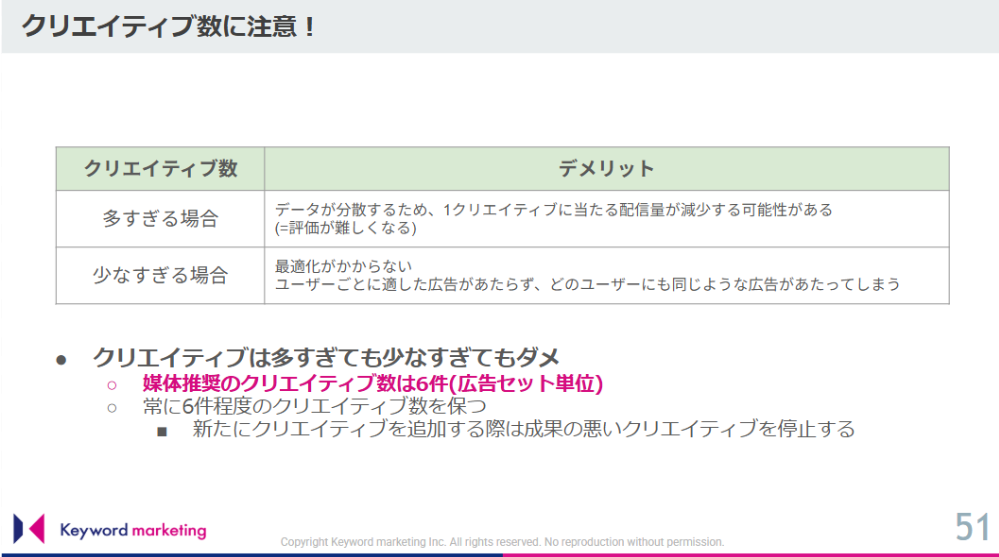999x557 pixels.
Task: Select the line 常に6件程度のクリエイティブ数を保つ
Action: [315, 406]
